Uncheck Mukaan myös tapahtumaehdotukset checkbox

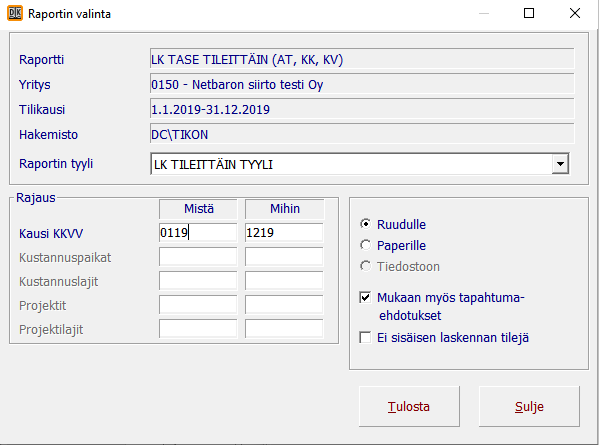367,297
